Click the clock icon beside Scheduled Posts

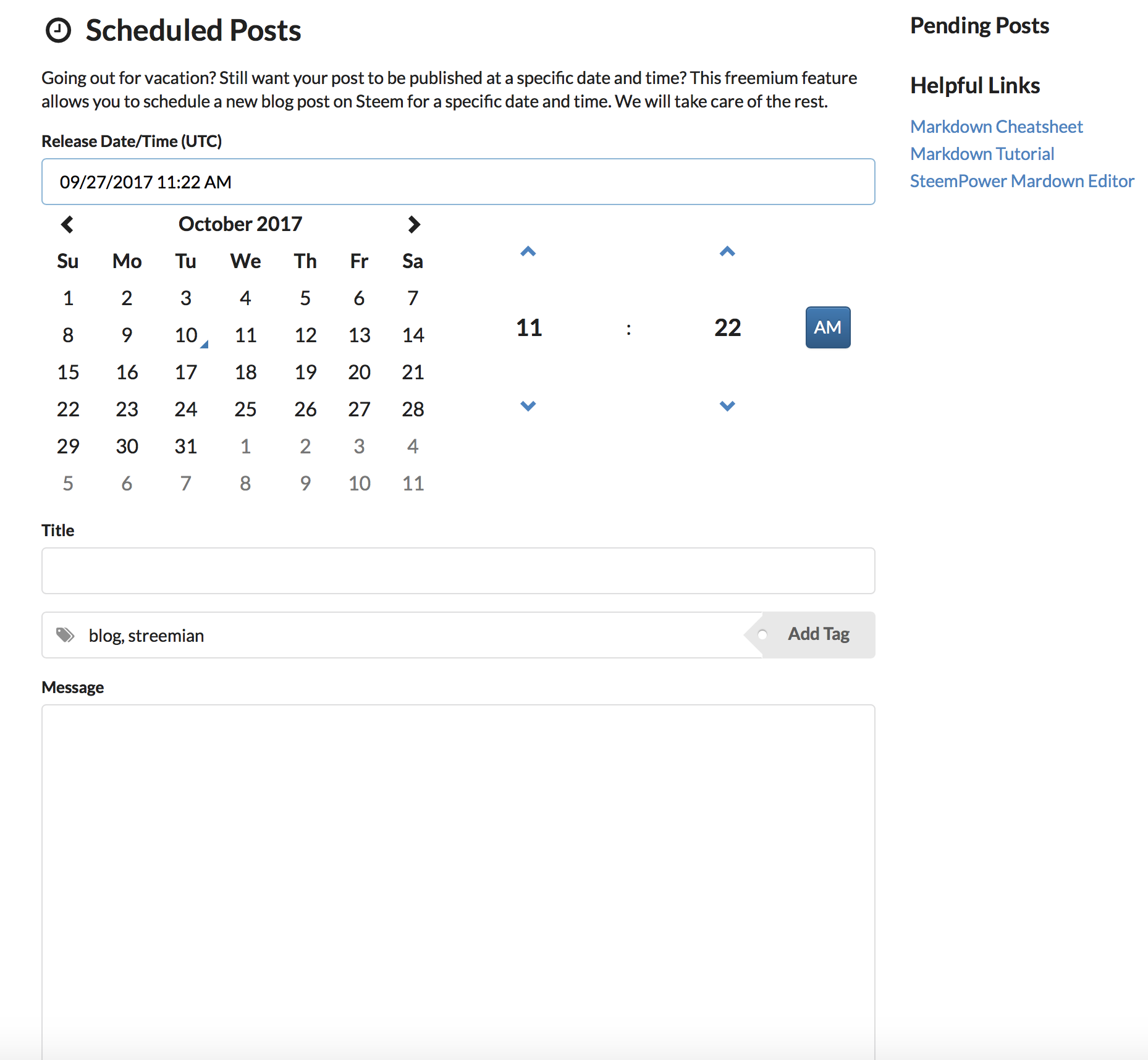point(59,30)
